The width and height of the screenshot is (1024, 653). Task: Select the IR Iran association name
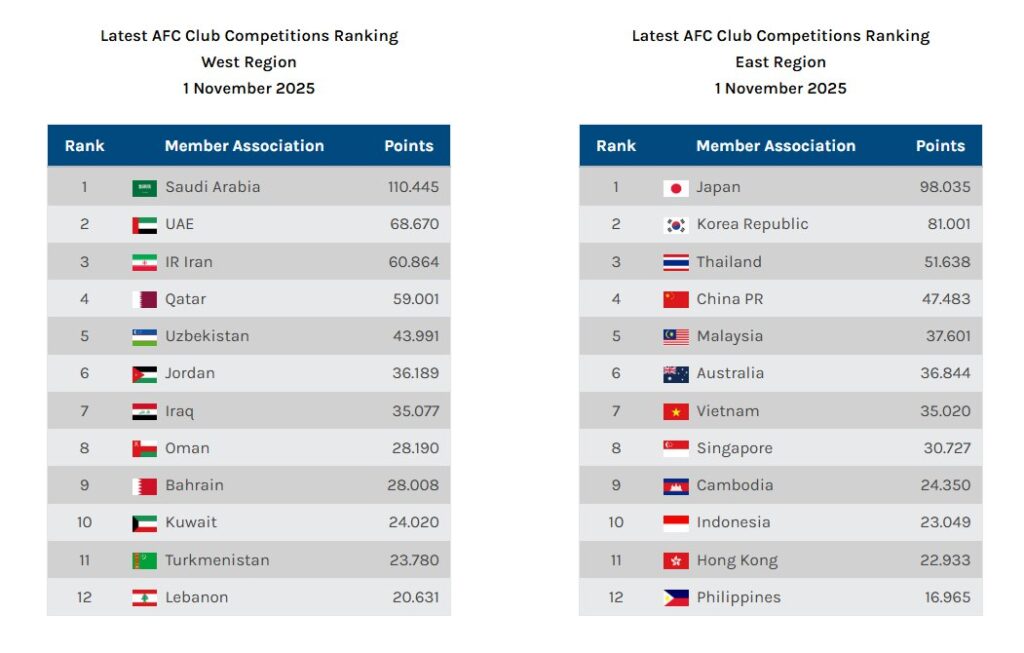(189, 262)
